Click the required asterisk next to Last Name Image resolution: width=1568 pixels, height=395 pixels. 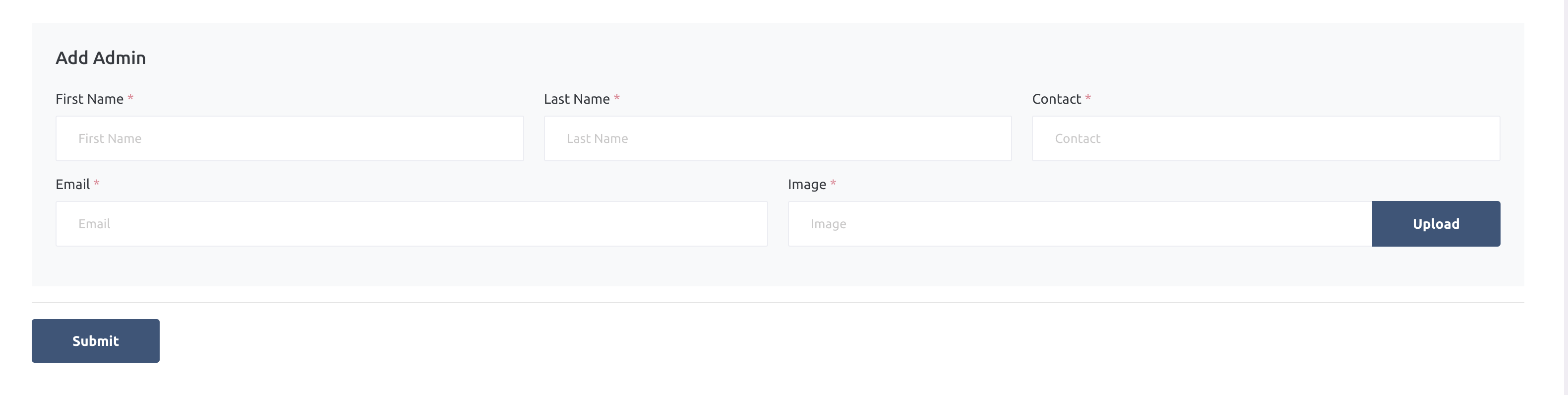click(616, 98)
